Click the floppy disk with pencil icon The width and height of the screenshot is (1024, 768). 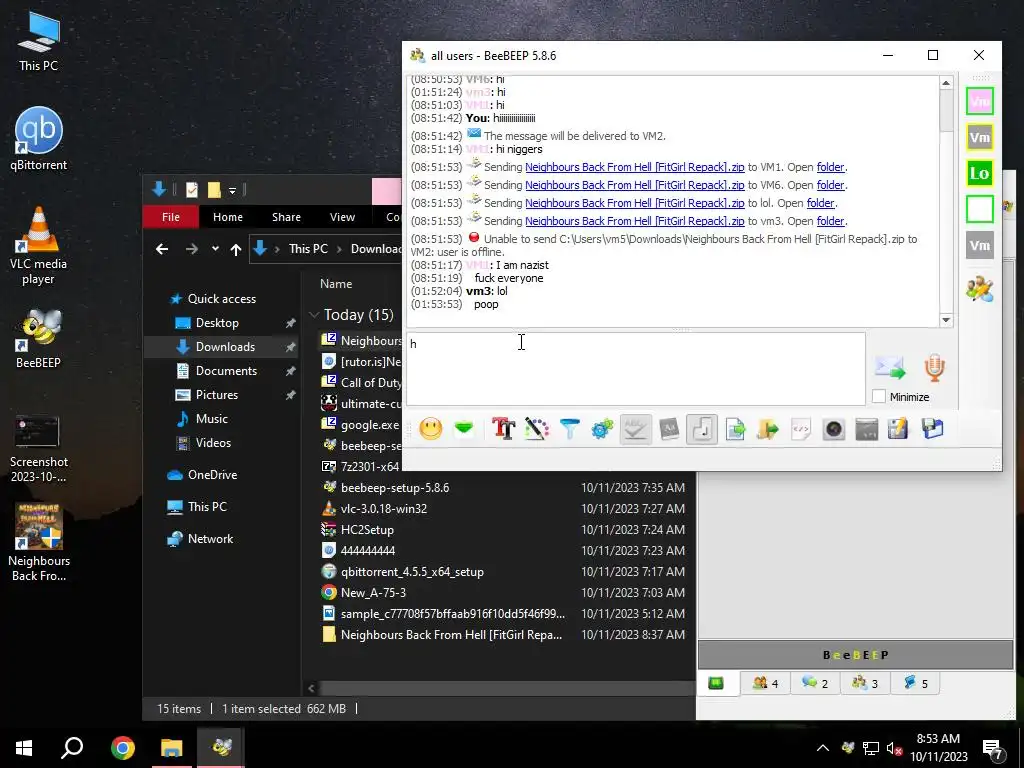click(x=899, y=429)
